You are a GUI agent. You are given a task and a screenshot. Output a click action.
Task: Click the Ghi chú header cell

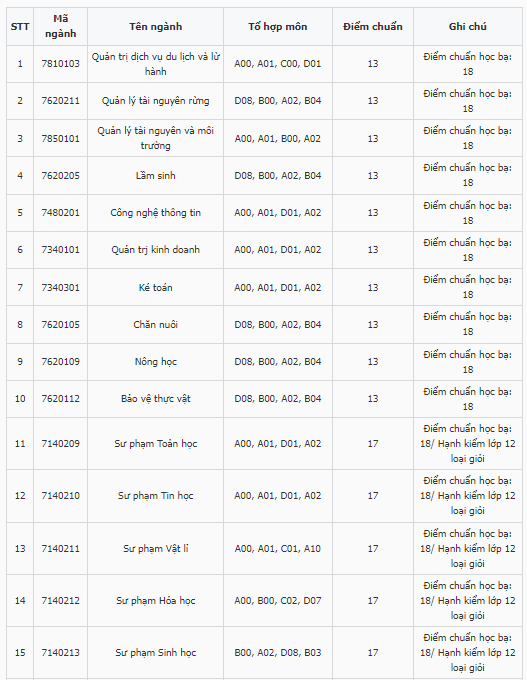coord(468,26)
